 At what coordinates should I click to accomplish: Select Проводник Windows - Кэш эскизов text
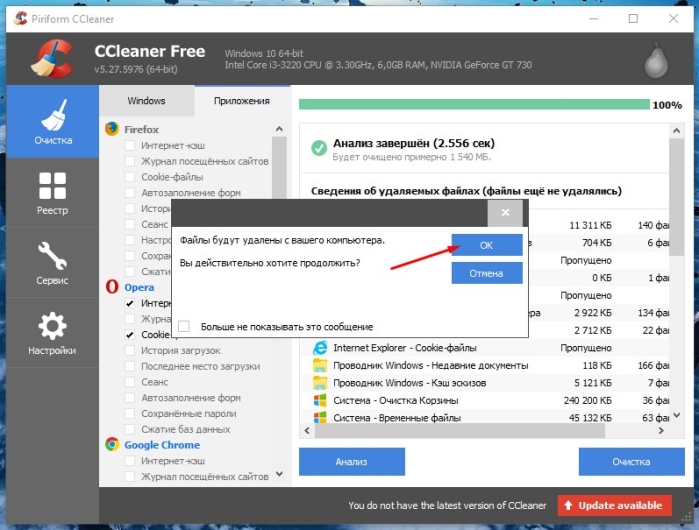click(410, 383)
